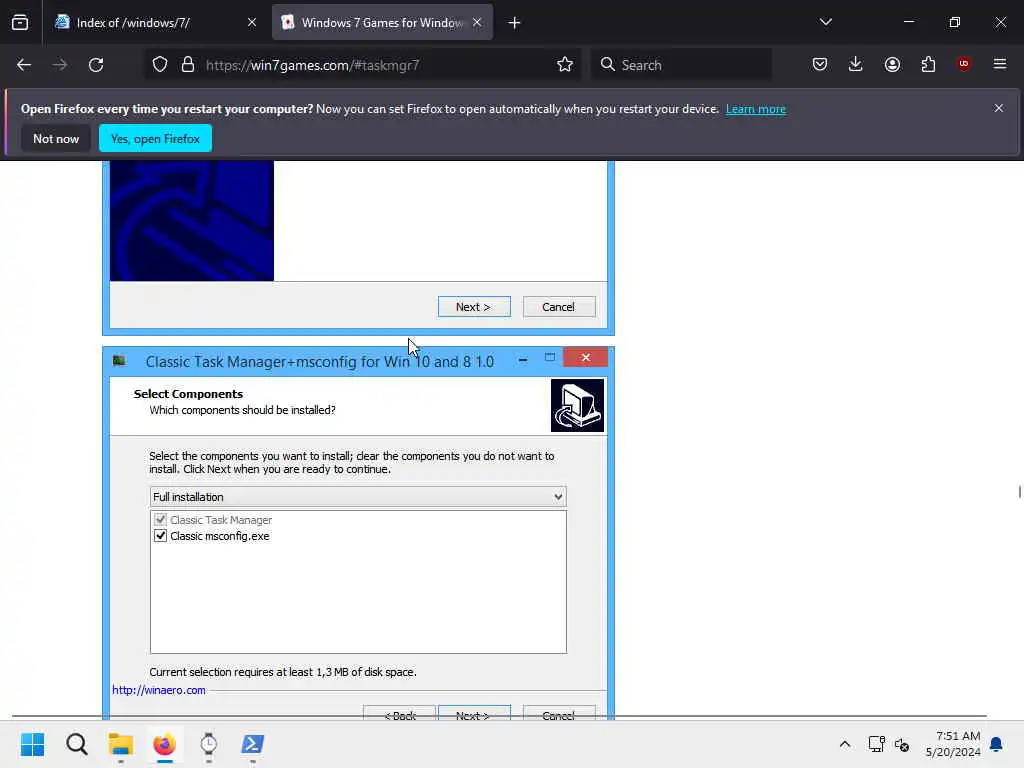Open the uBlock Origin extension icon
Viewport: 1024px width, 768px height.
[x=964, y=64]
